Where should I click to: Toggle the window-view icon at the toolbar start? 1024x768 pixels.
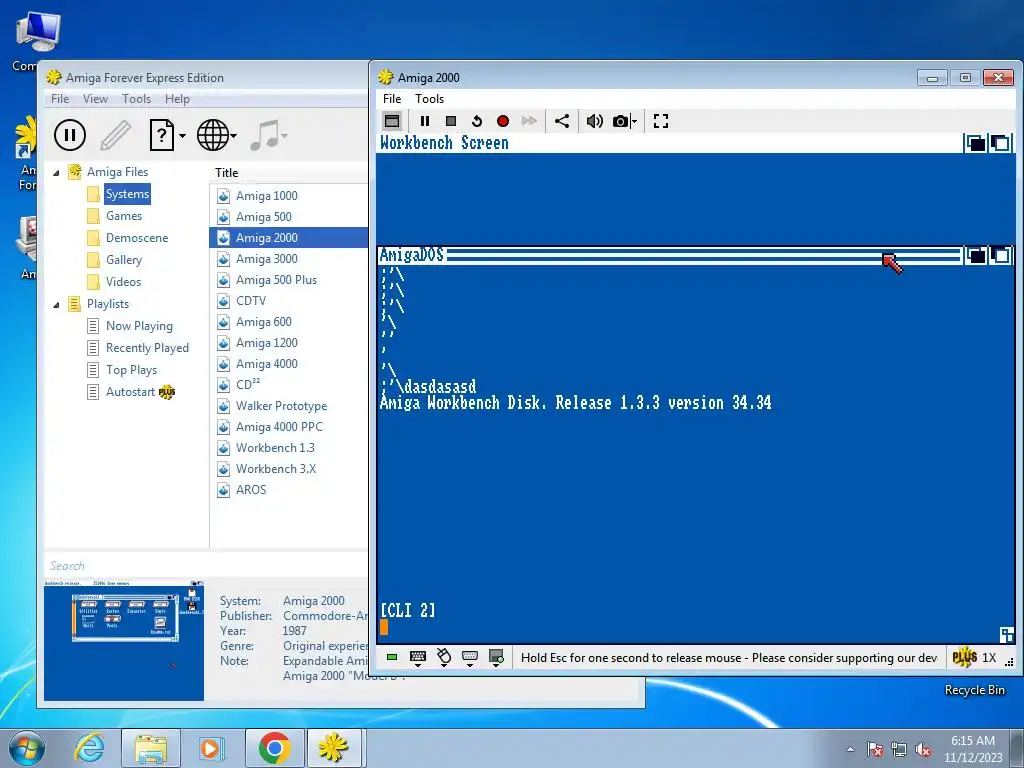click(x=392, y=121)
